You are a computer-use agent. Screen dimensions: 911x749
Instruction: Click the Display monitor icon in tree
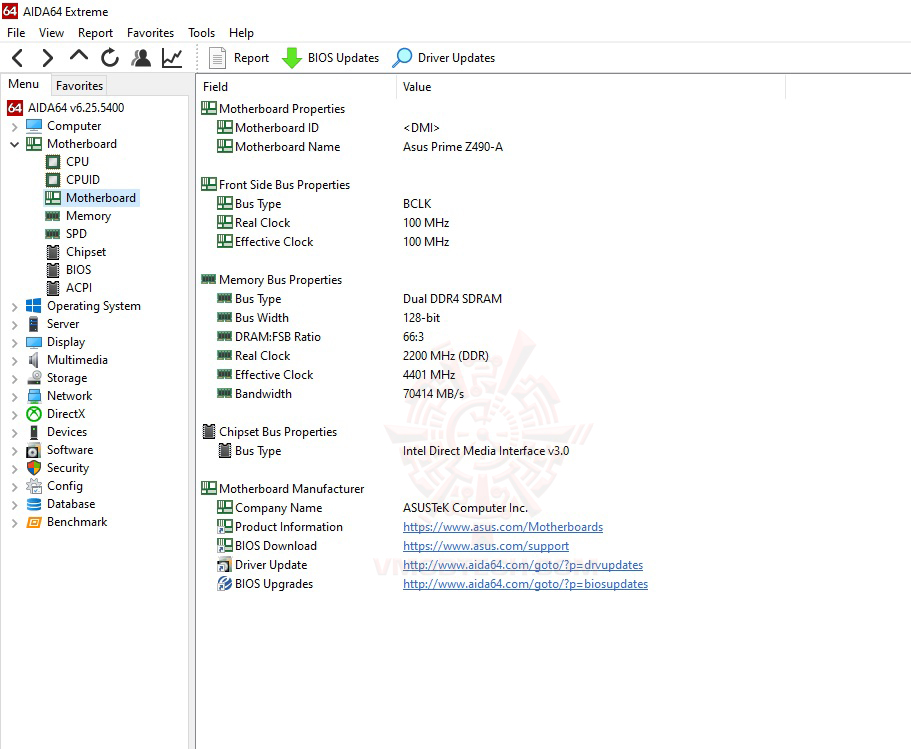(x=34, y=342)
